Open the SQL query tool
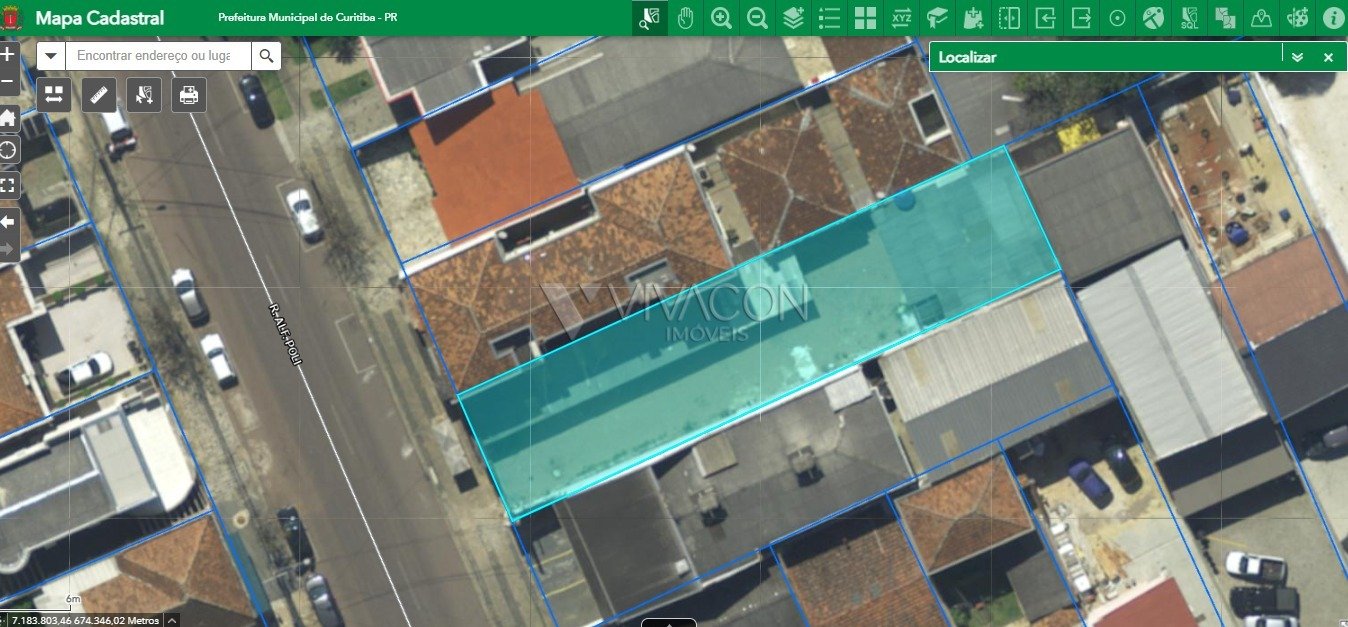The width and height of the screenshot is (1348, 627). coord(1189,18)
